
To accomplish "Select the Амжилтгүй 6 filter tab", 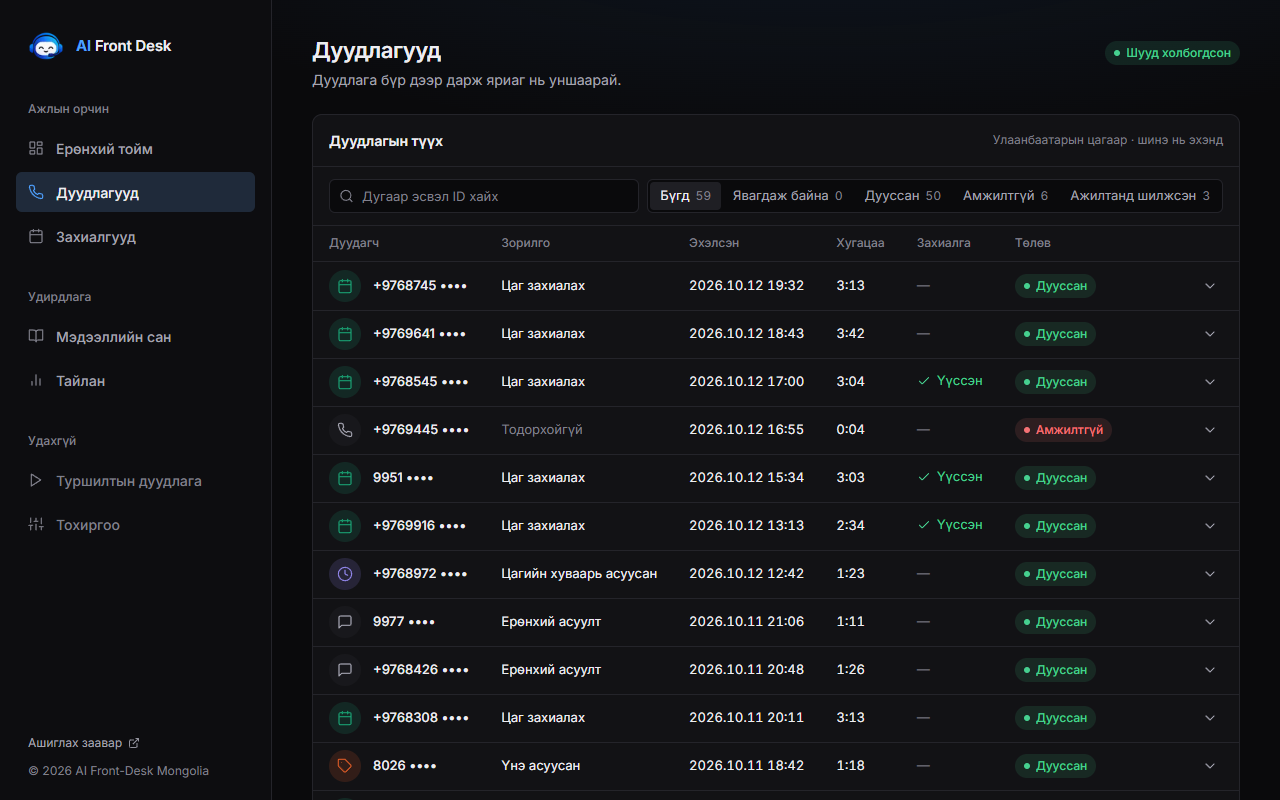I will pyautogui.click(x=1005, y=196).
